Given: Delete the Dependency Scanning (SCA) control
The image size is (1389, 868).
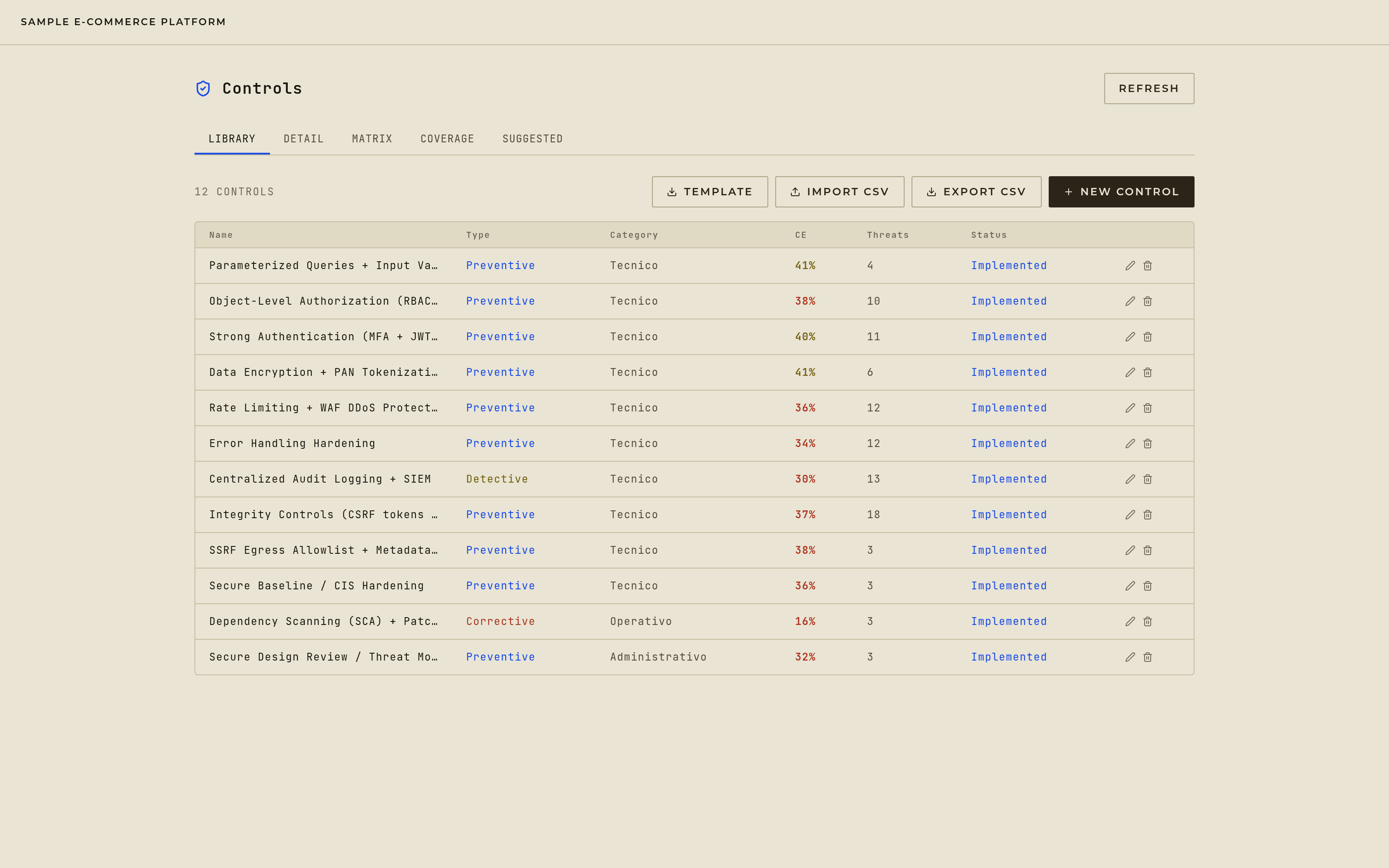Looking at the screenshot, I should click(1147, 622).
